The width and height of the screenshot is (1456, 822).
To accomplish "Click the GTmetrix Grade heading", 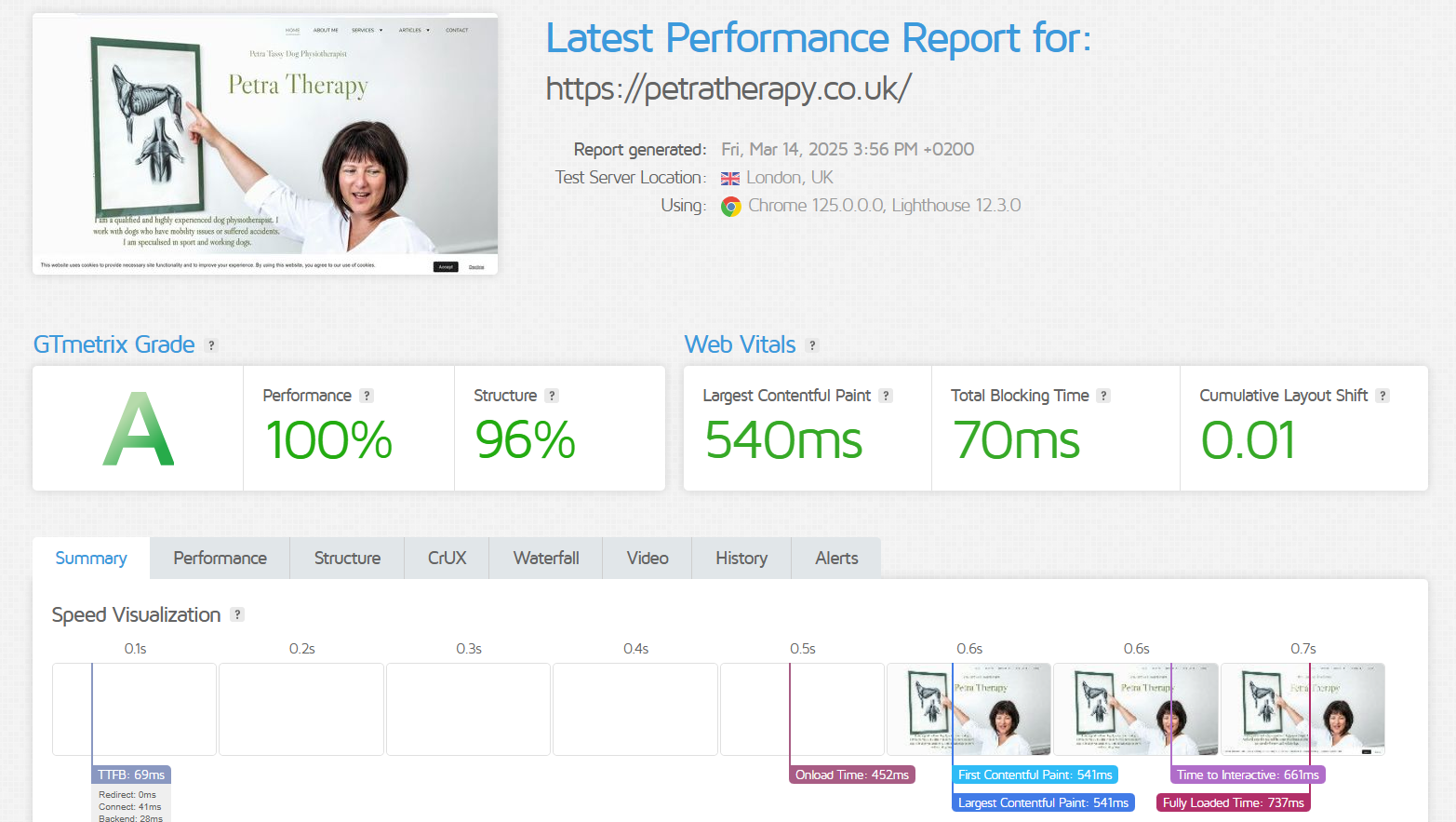I will [114, 344].
